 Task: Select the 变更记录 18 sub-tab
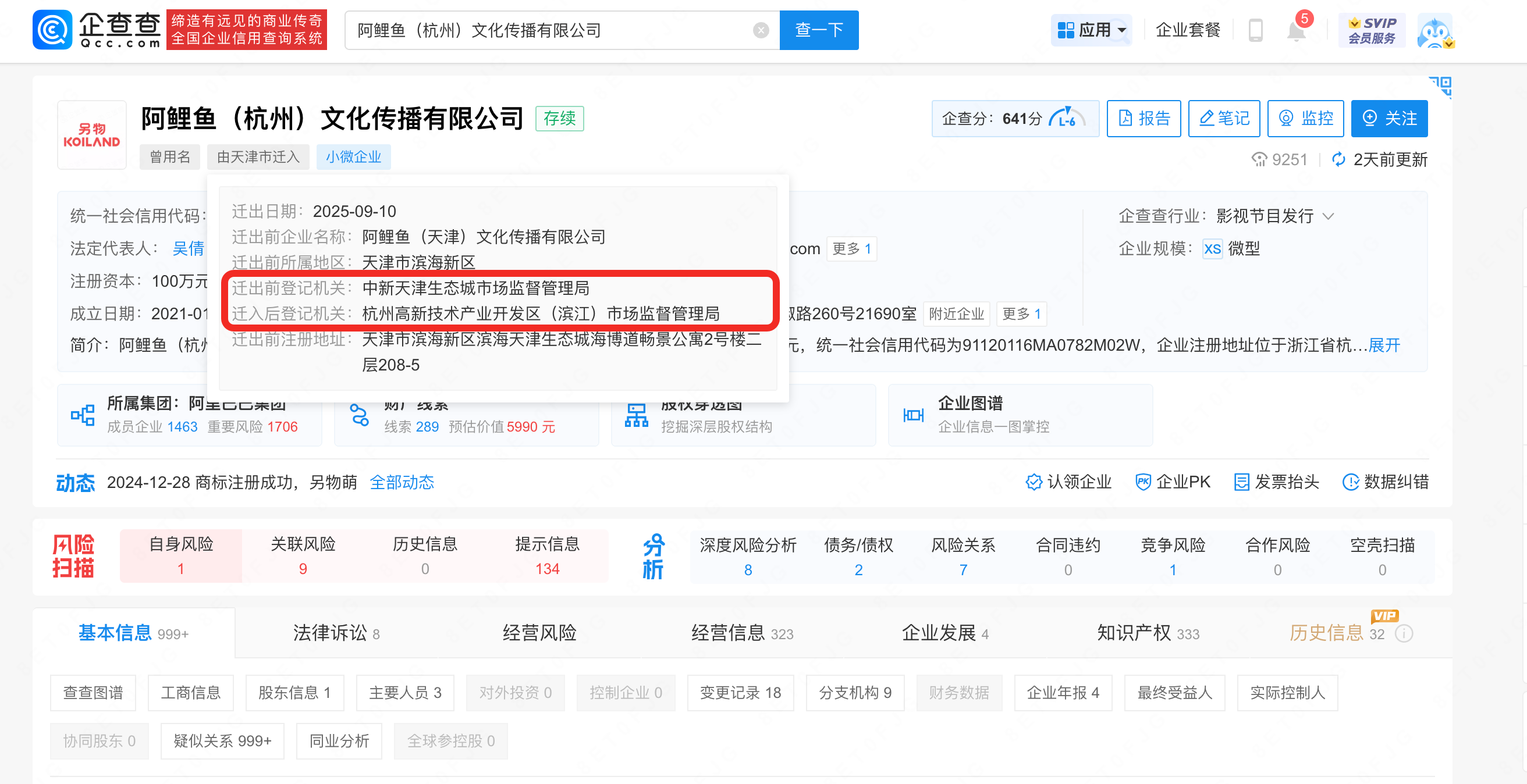[740, 693]
